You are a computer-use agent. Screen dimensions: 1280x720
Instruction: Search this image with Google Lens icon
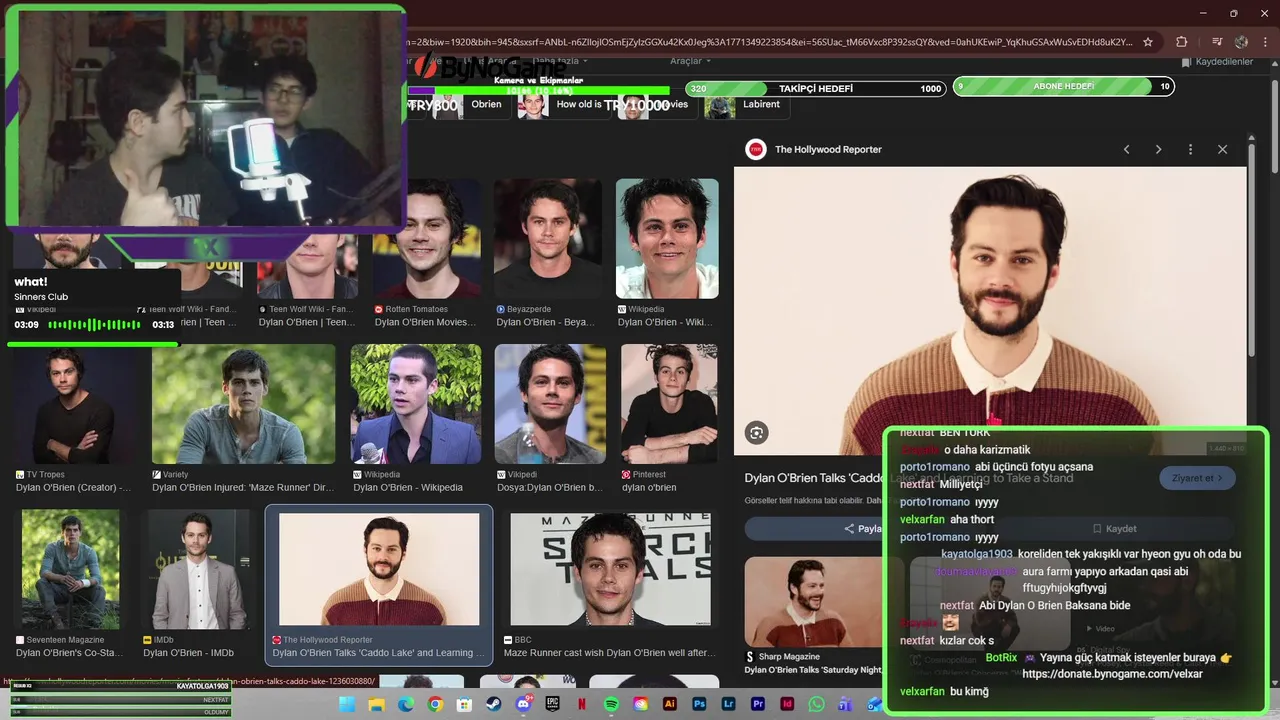click(x=757, y=433)
